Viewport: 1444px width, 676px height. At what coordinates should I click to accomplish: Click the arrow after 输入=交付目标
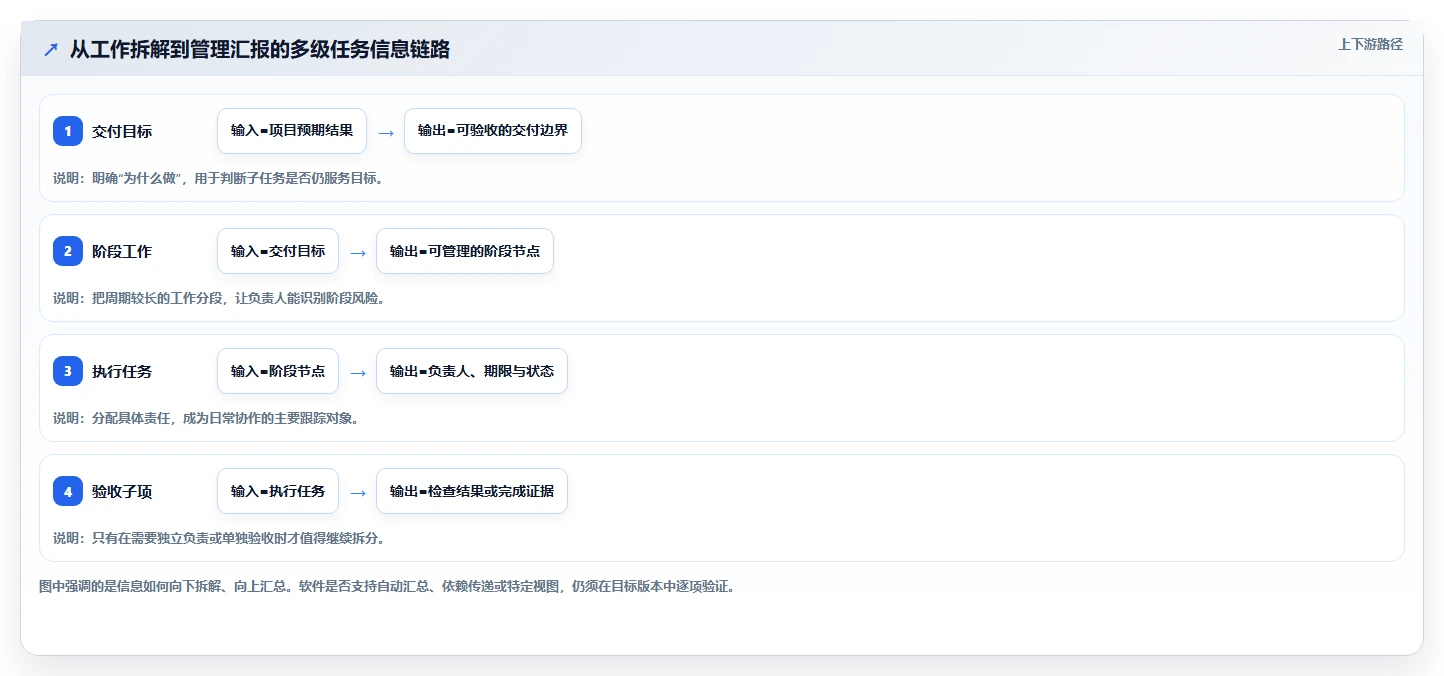[358, 252]
